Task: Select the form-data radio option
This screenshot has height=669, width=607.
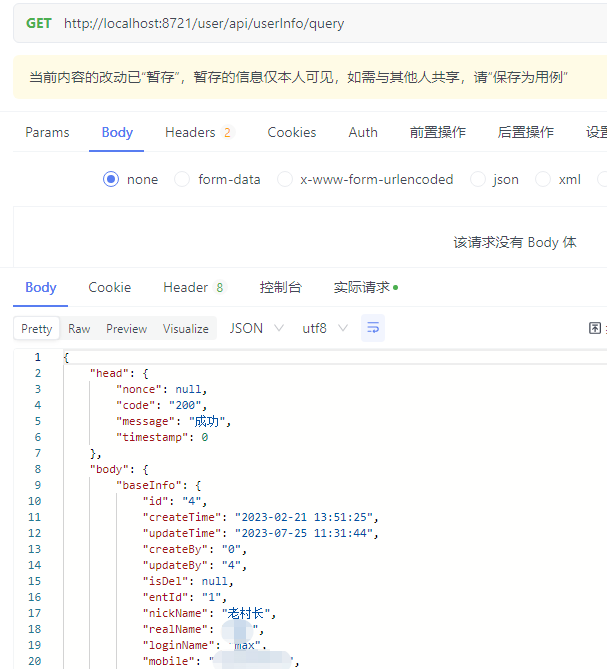Action: [182, 180]
